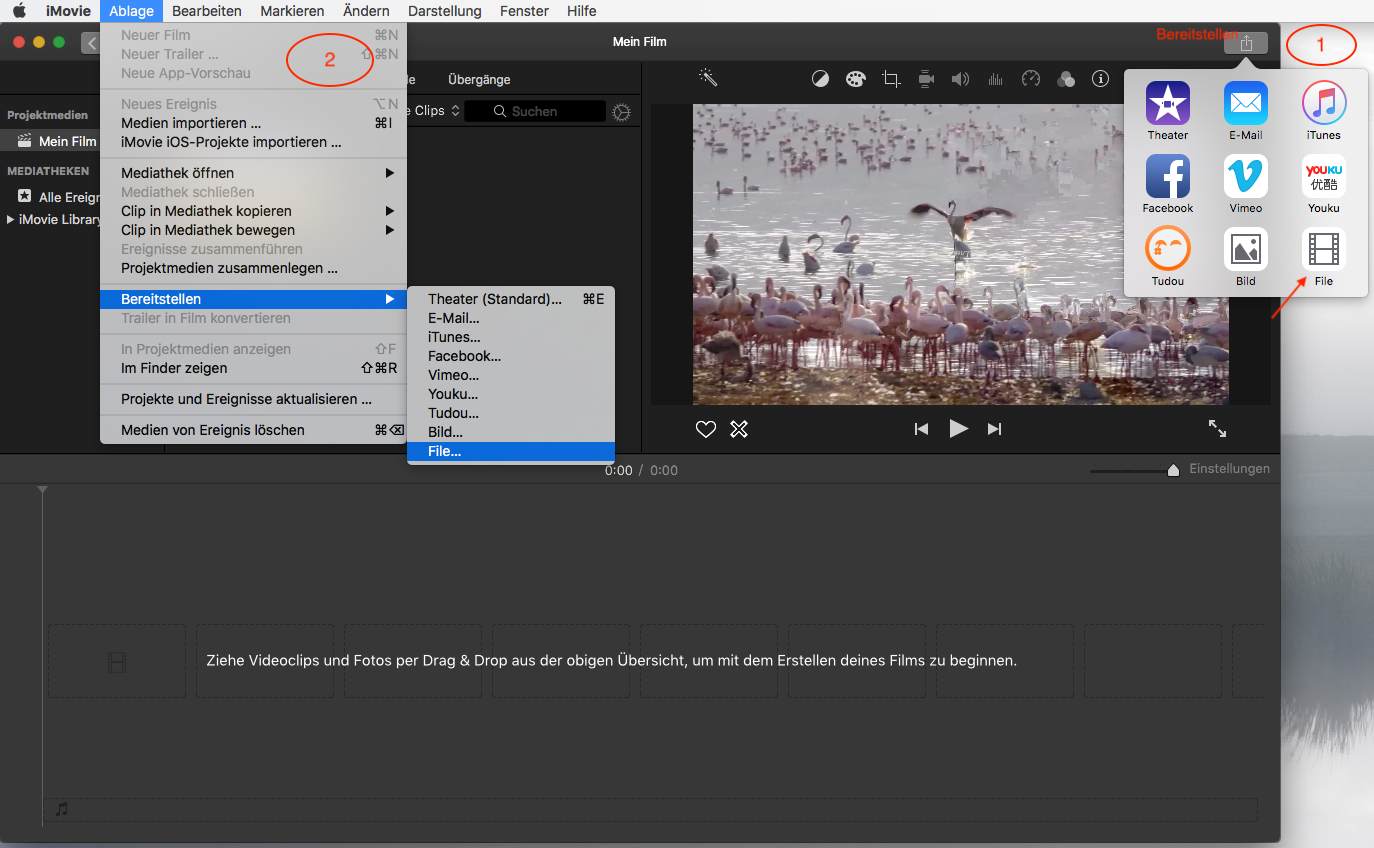The width and height of the screenshot is (1374, 848).
Task: Open the clip filter and audio effects tool
Action: pos(1066,79)
